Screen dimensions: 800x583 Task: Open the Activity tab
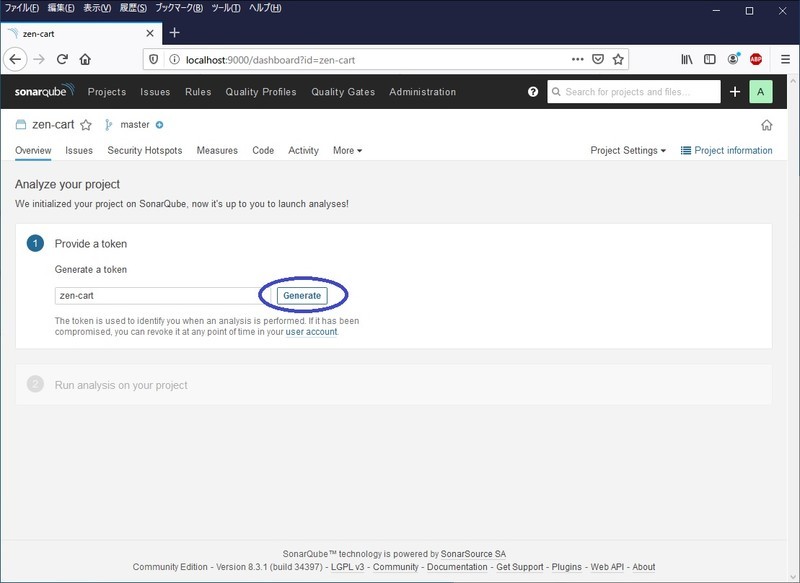303,150
